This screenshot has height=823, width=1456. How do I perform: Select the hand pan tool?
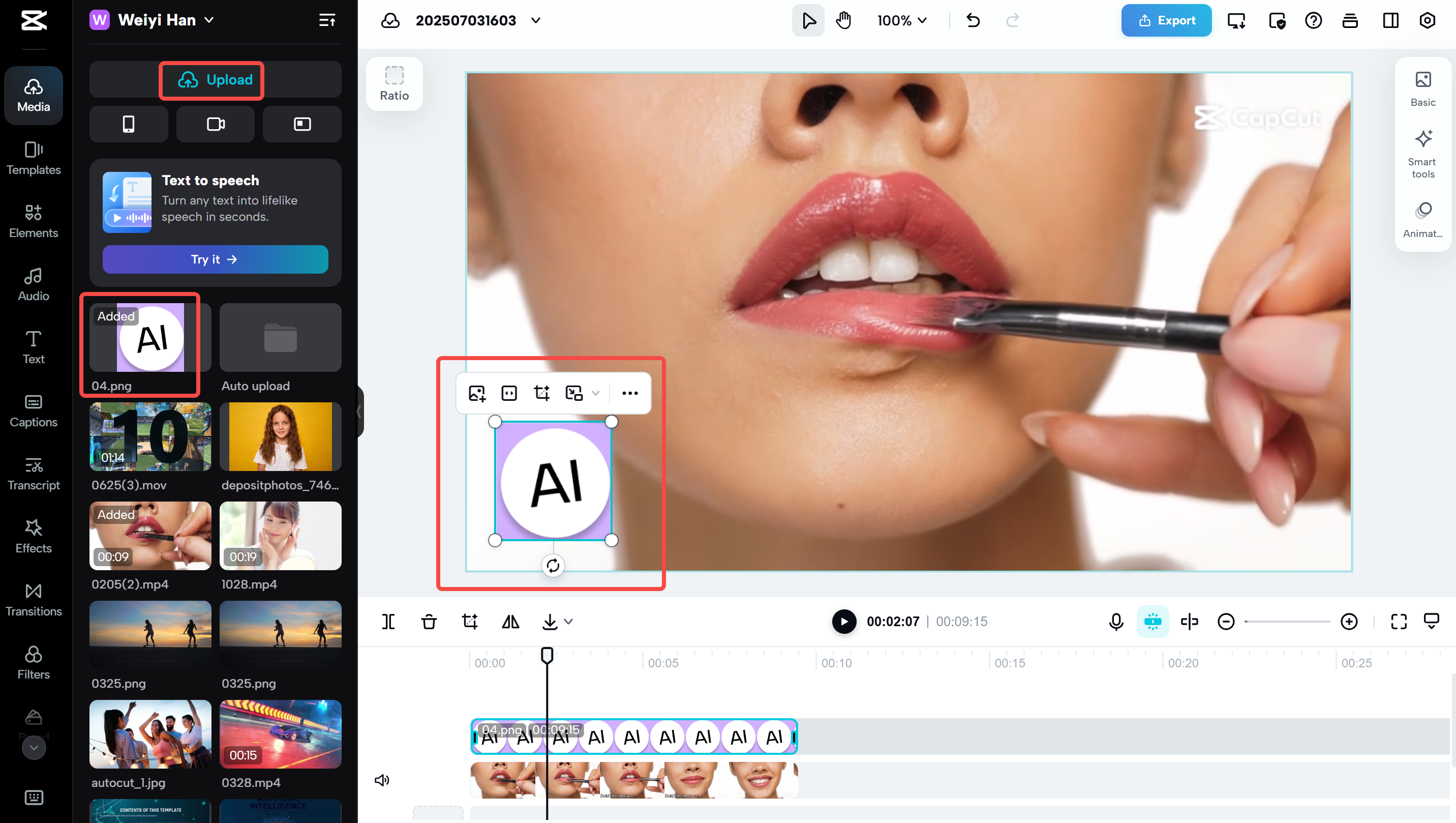pos(843,21)
